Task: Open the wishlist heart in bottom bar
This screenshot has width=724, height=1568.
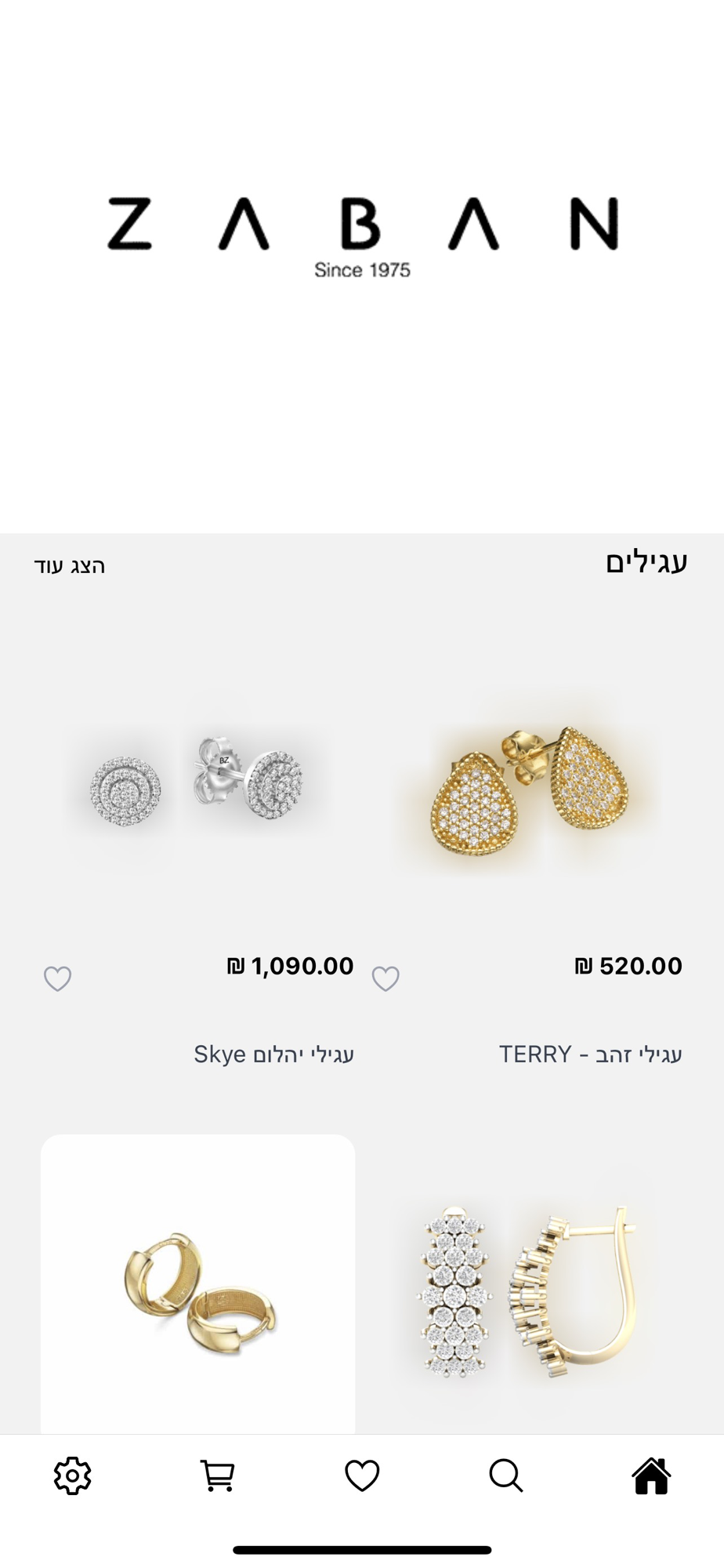Action: click(x=362, y=1475)
